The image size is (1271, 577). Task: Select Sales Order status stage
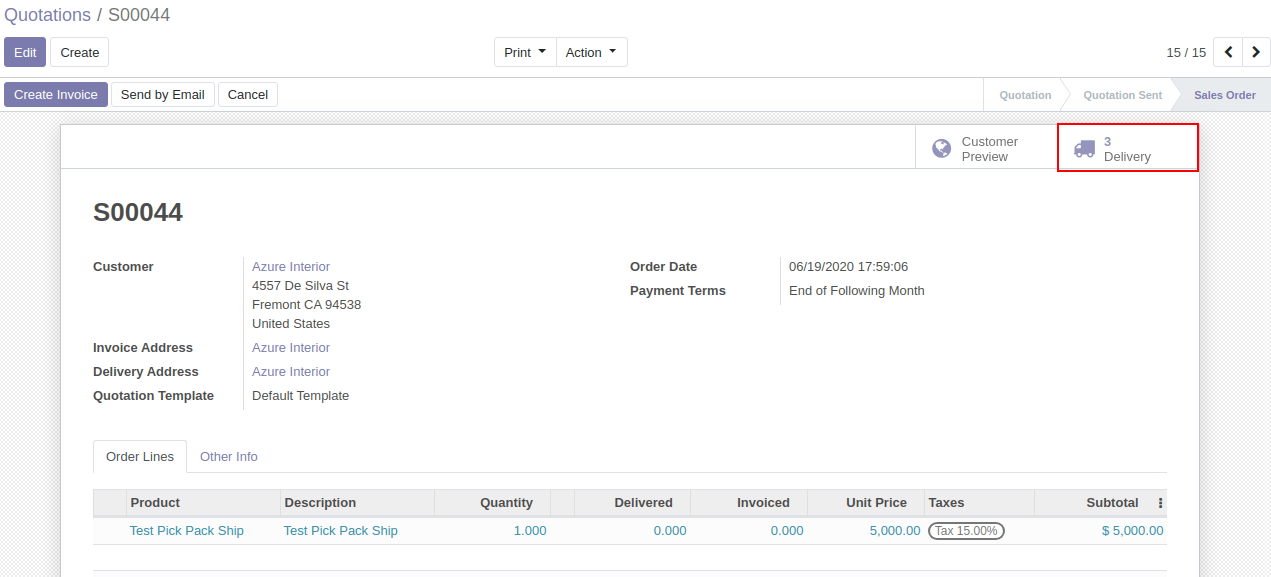1224,95
